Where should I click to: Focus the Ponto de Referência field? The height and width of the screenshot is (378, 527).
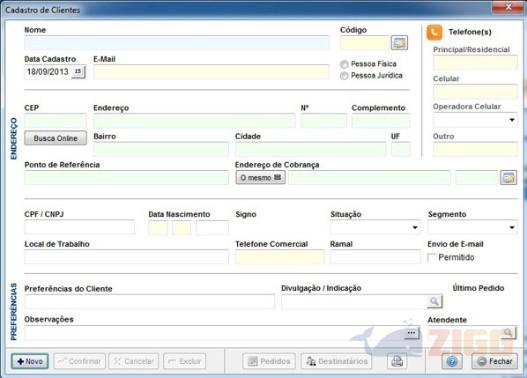pyautogui.click(x=126, y=178)
